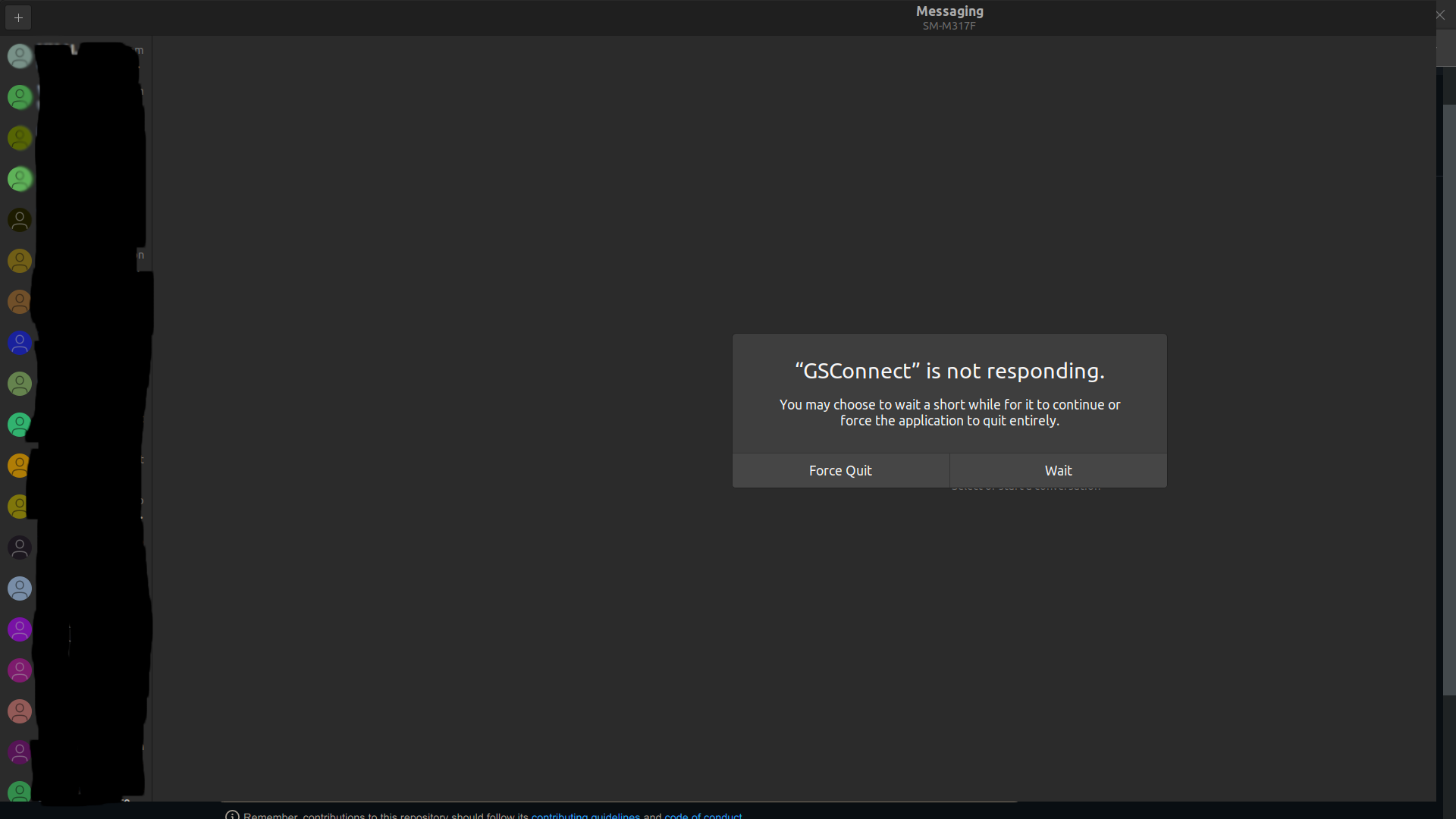Select the dark contact avatar near the top
The image size is (1456, 819).
coord(20,220)
